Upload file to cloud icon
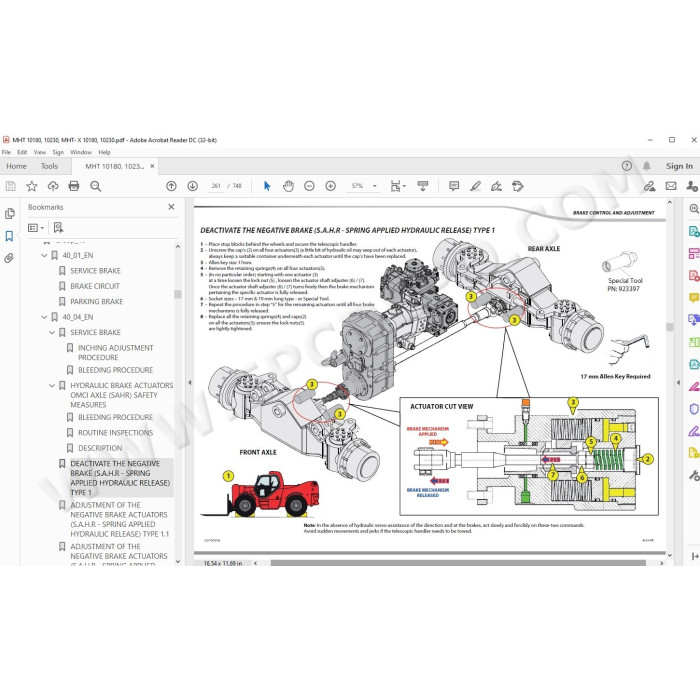Viewport: 700px width, 700px height. tap(53, 186)
